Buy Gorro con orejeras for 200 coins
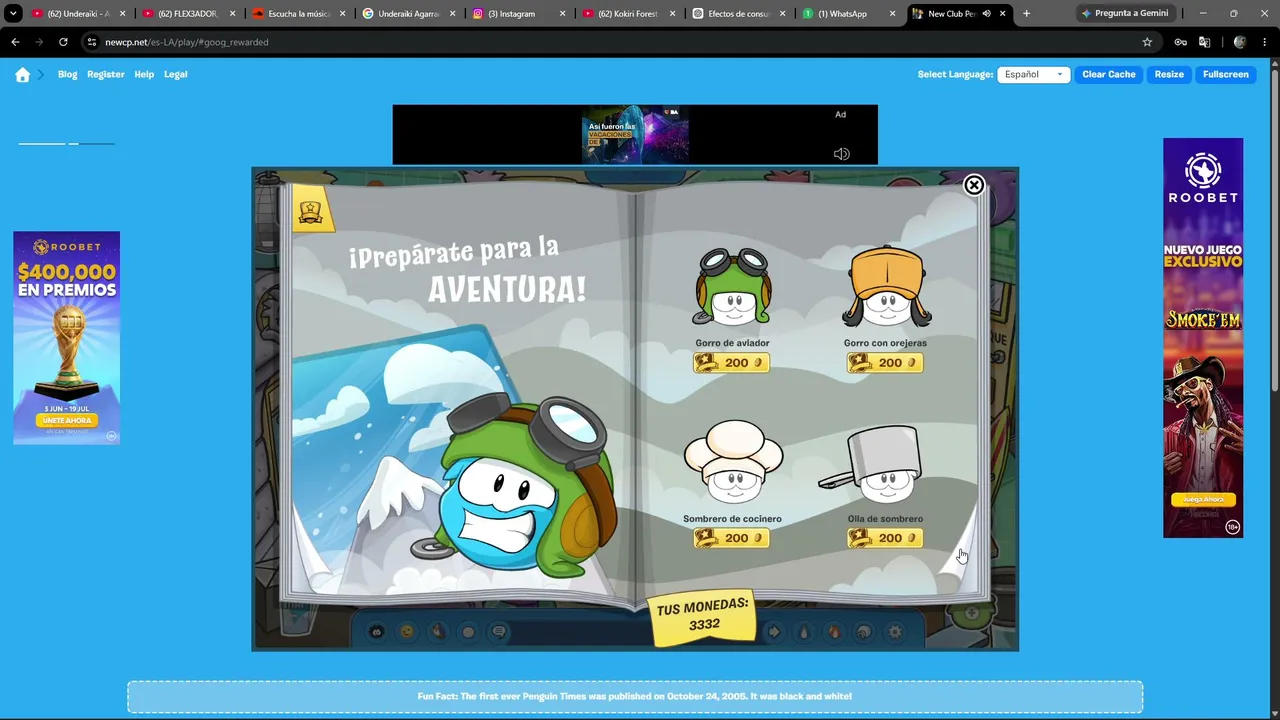 (885, 363)
